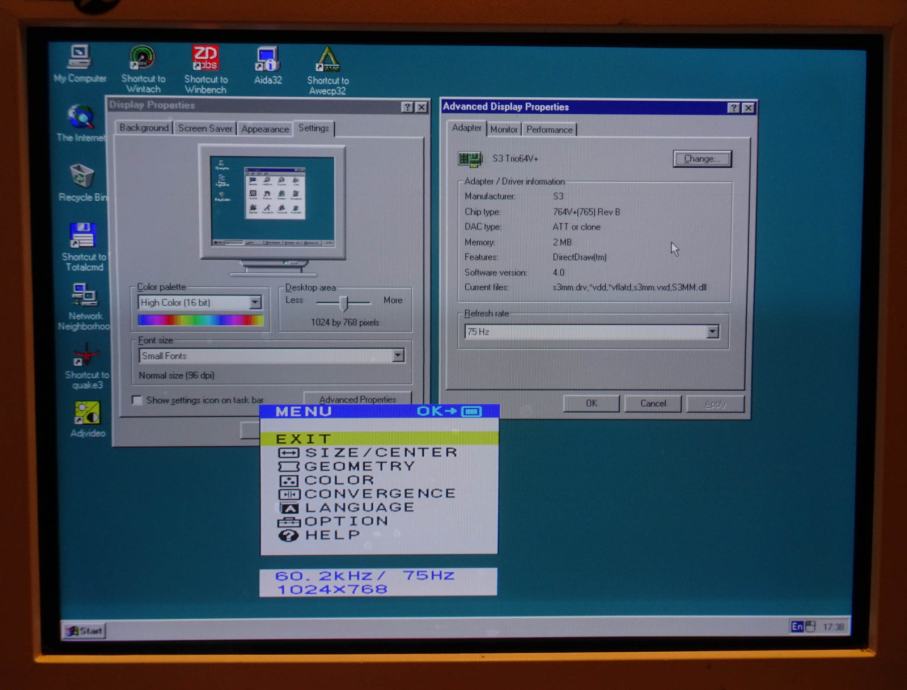Screen dimensions: 907x690
Task: Select GEOMETRY label in OSD menu
Action: 360,467
